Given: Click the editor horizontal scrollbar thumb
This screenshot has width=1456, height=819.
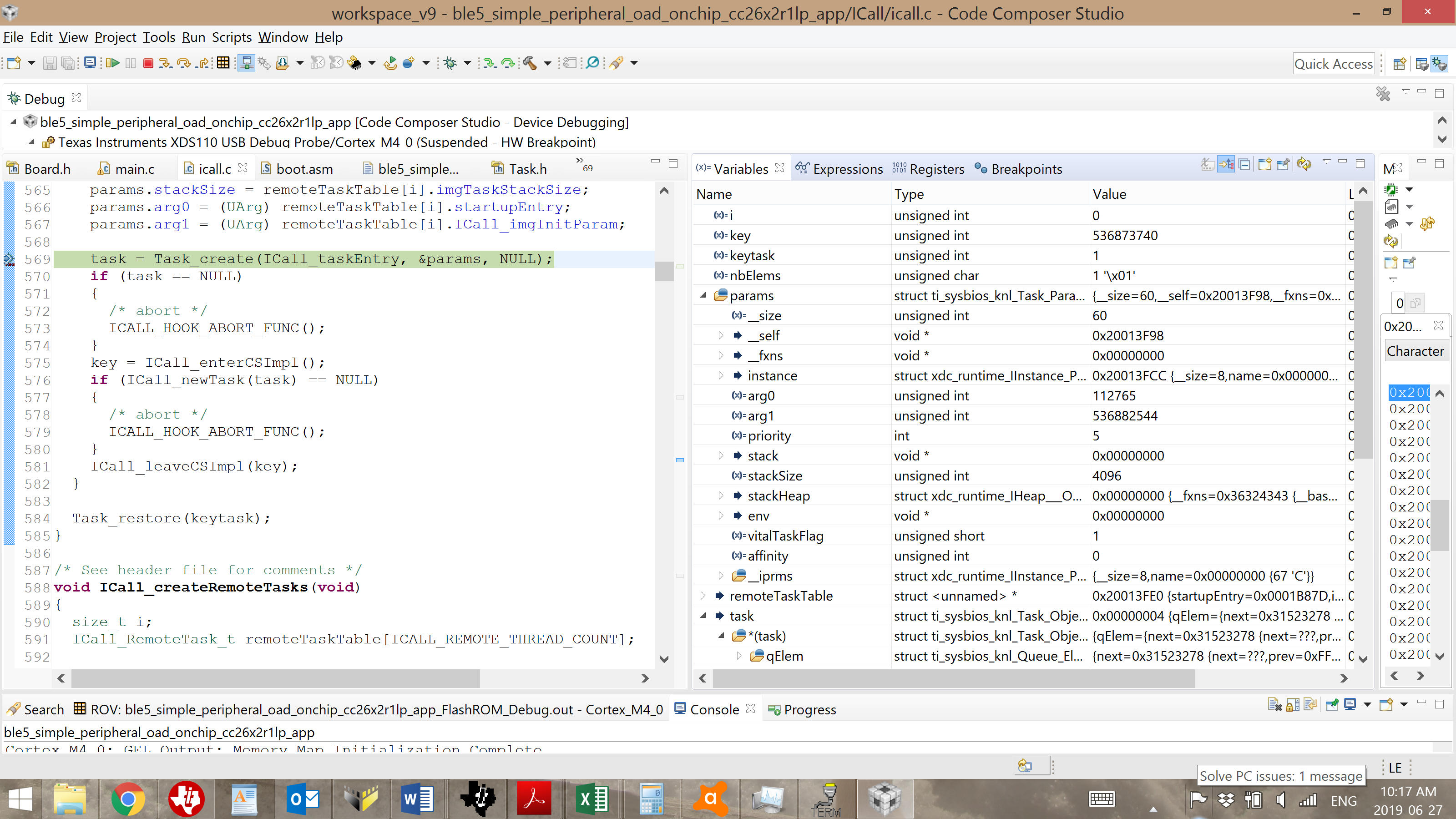Looking at the screenshot, I should click(275, 677).
